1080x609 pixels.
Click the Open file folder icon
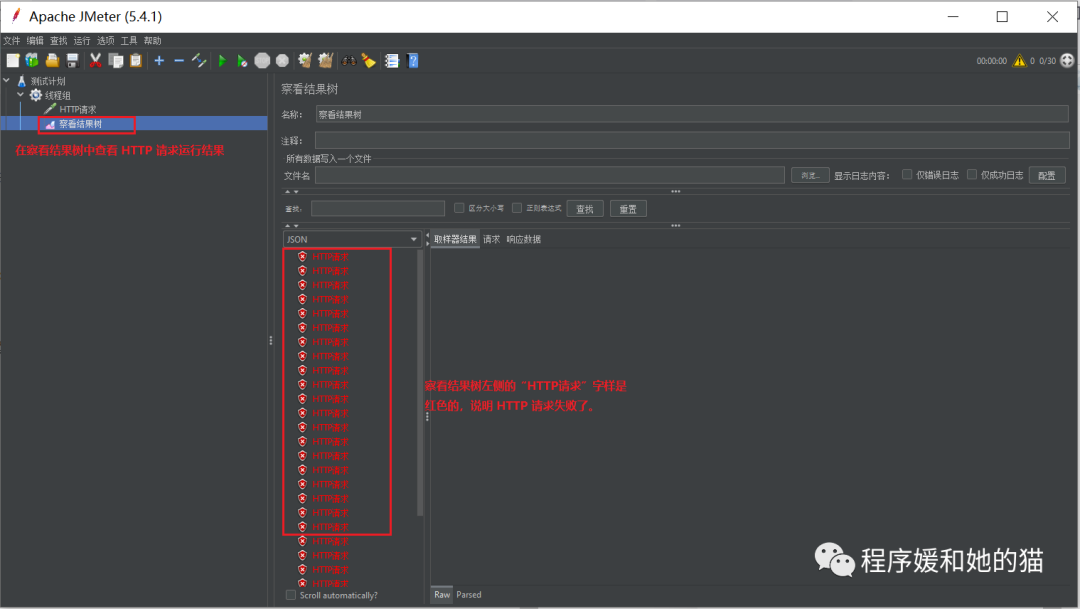pyautogui.click(x=52, y=61)
